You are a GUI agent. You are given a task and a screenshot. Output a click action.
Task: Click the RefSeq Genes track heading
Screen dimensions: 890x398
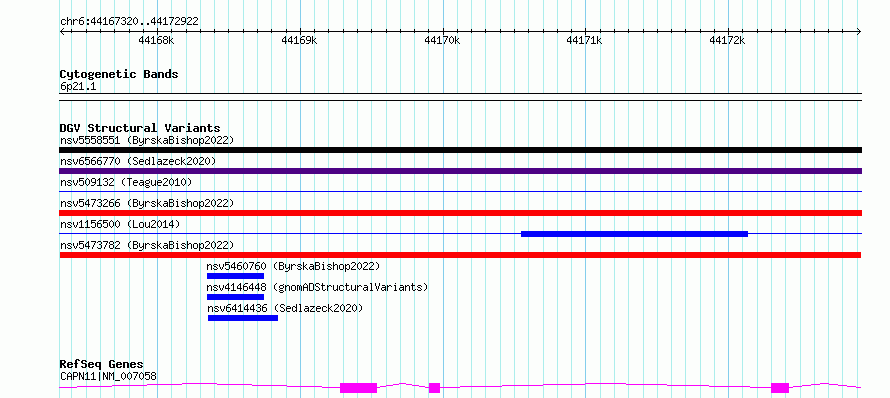pyautogui.click(x=102, y=364)
